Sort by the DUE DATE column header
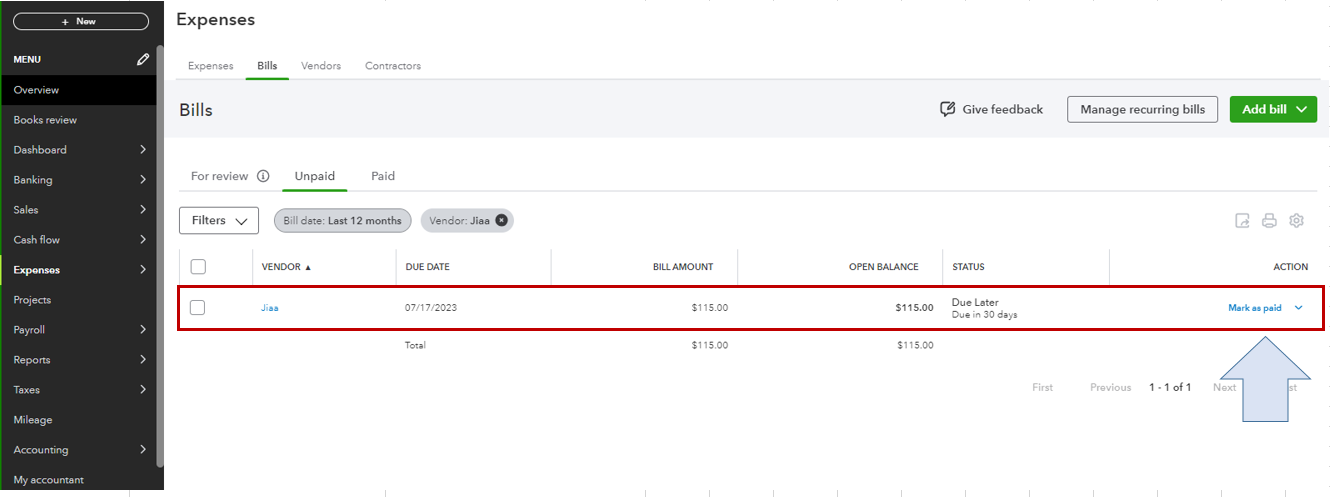Viewport: 1330px width, 497px height. (x=428, y=267)
